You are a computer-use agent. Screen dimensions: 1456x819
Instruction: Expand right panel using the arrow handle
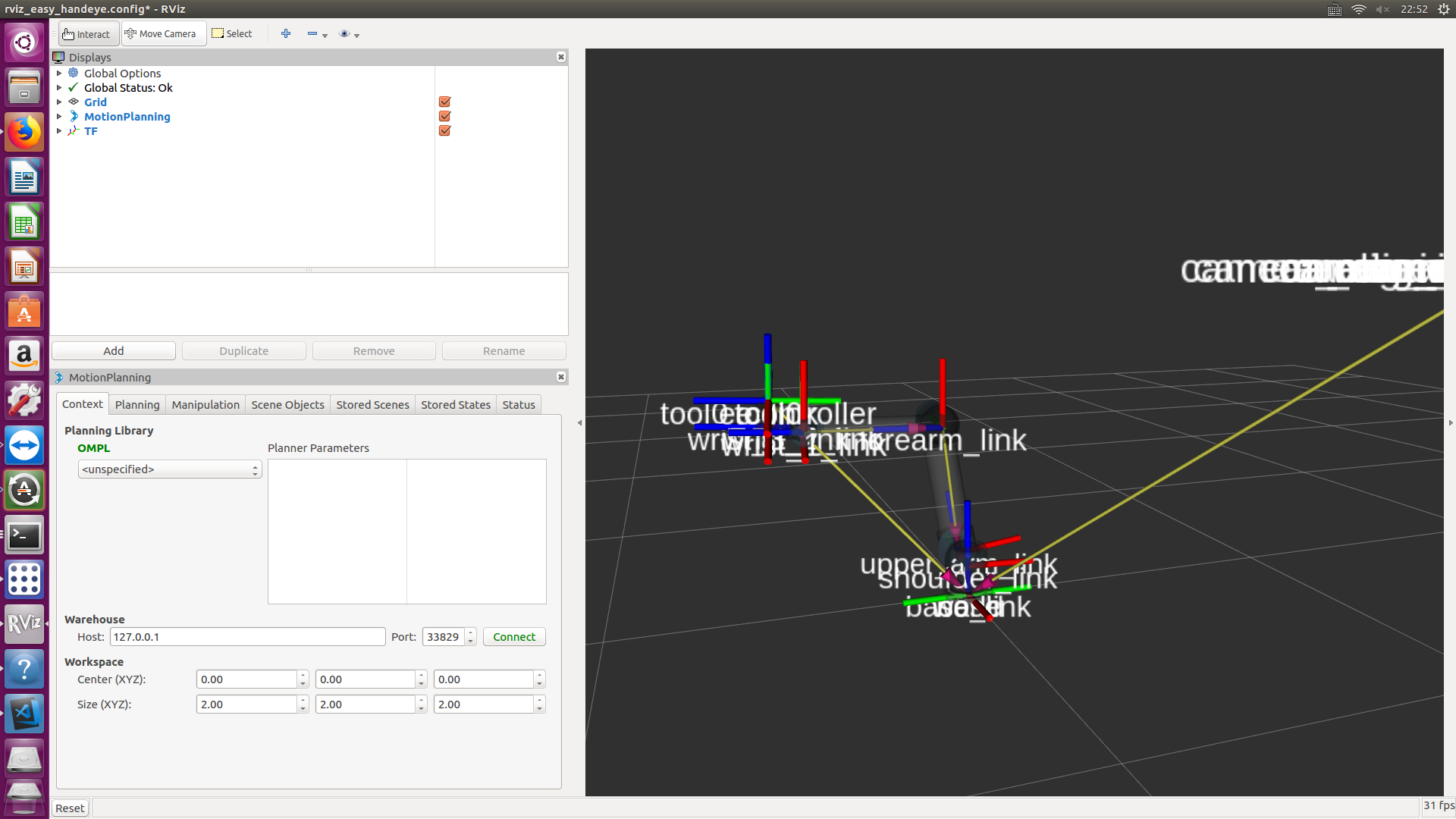point(1450,422)
